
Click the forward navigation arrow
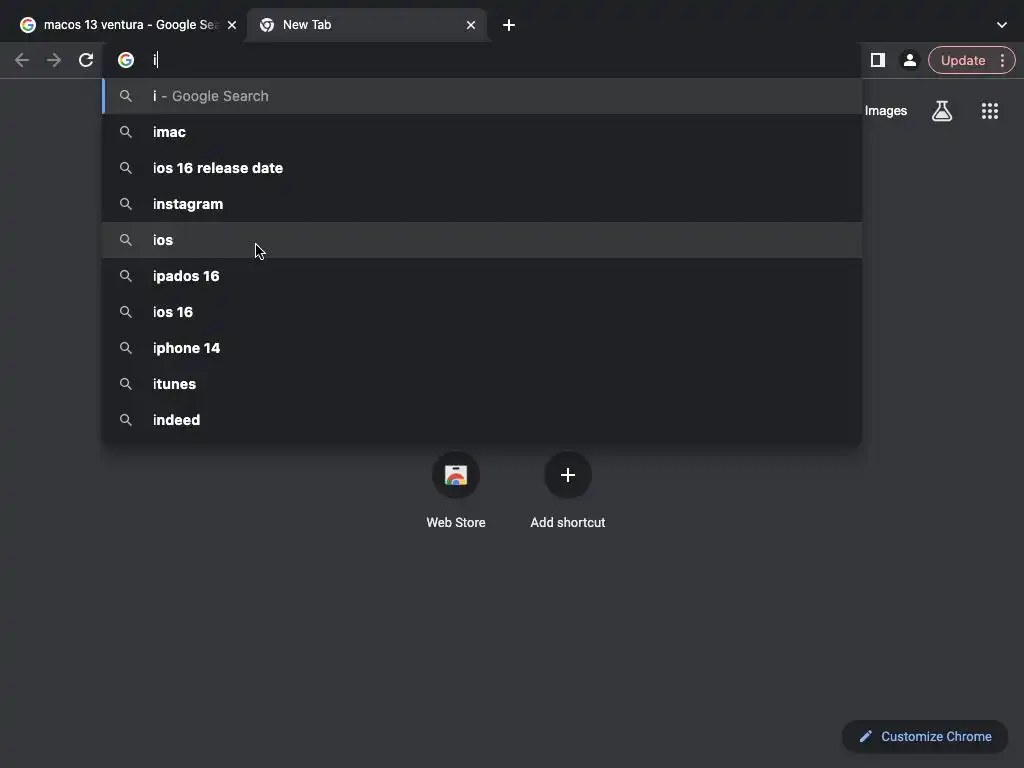(54, 60)
